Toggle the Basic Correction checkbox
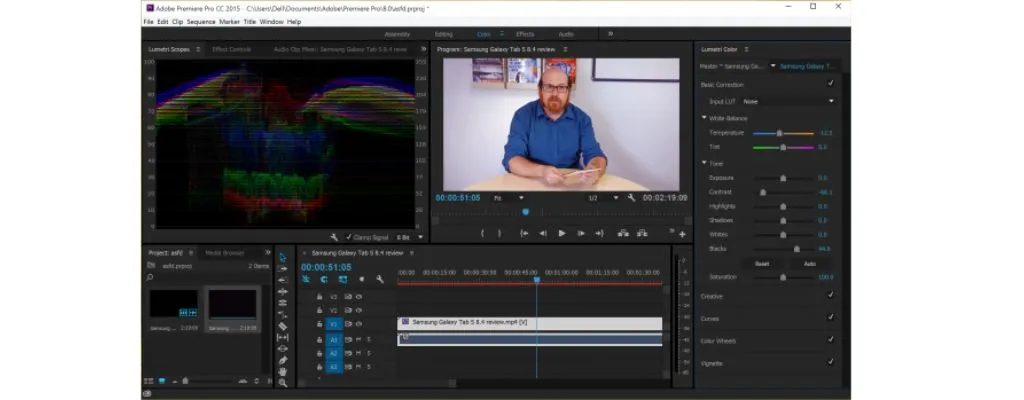This screenshot has width=1024, height=400. (831, 84)
